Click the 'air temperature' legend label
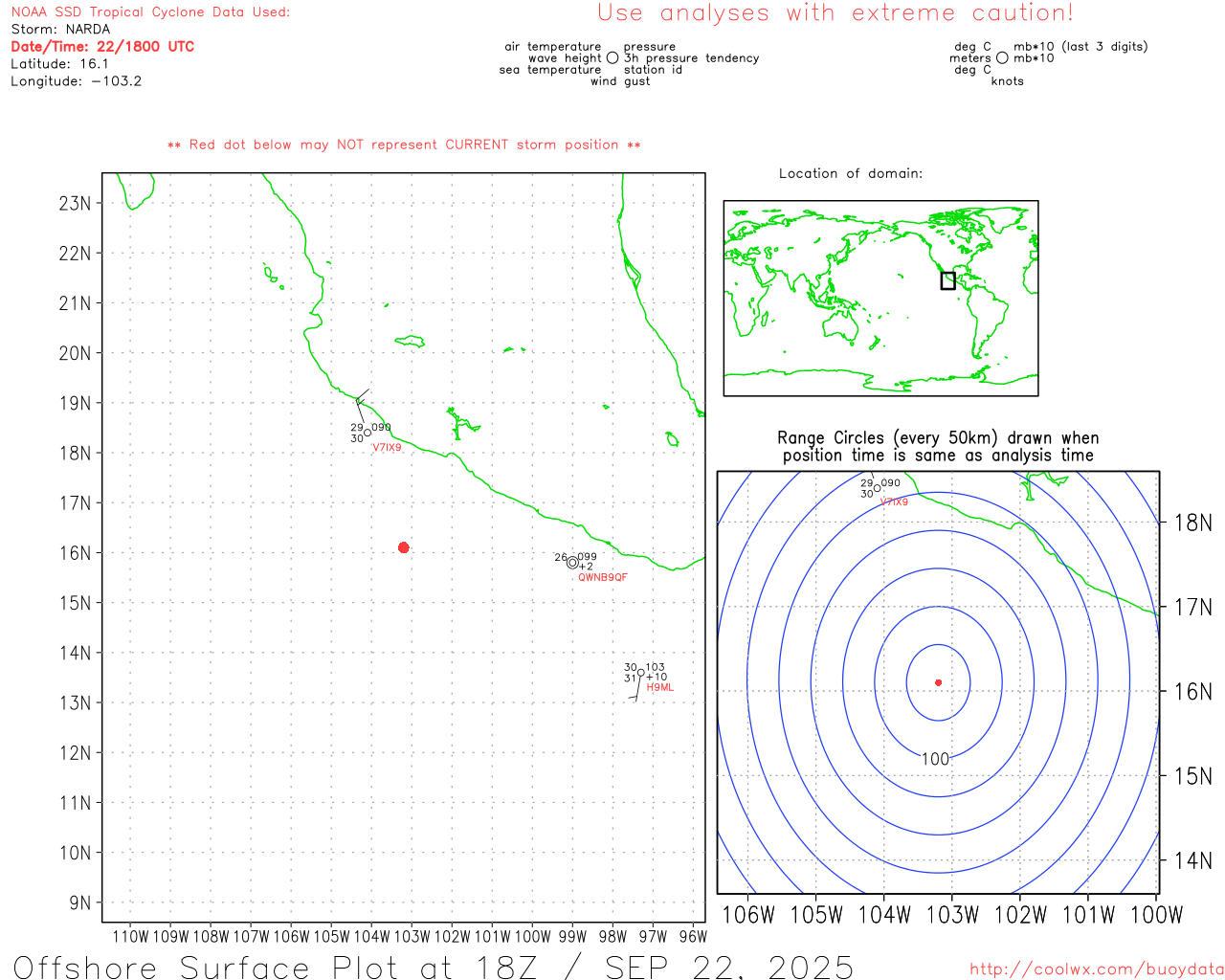The height and width of the screenshot is (980, 1225). click(x=553, y=47)
